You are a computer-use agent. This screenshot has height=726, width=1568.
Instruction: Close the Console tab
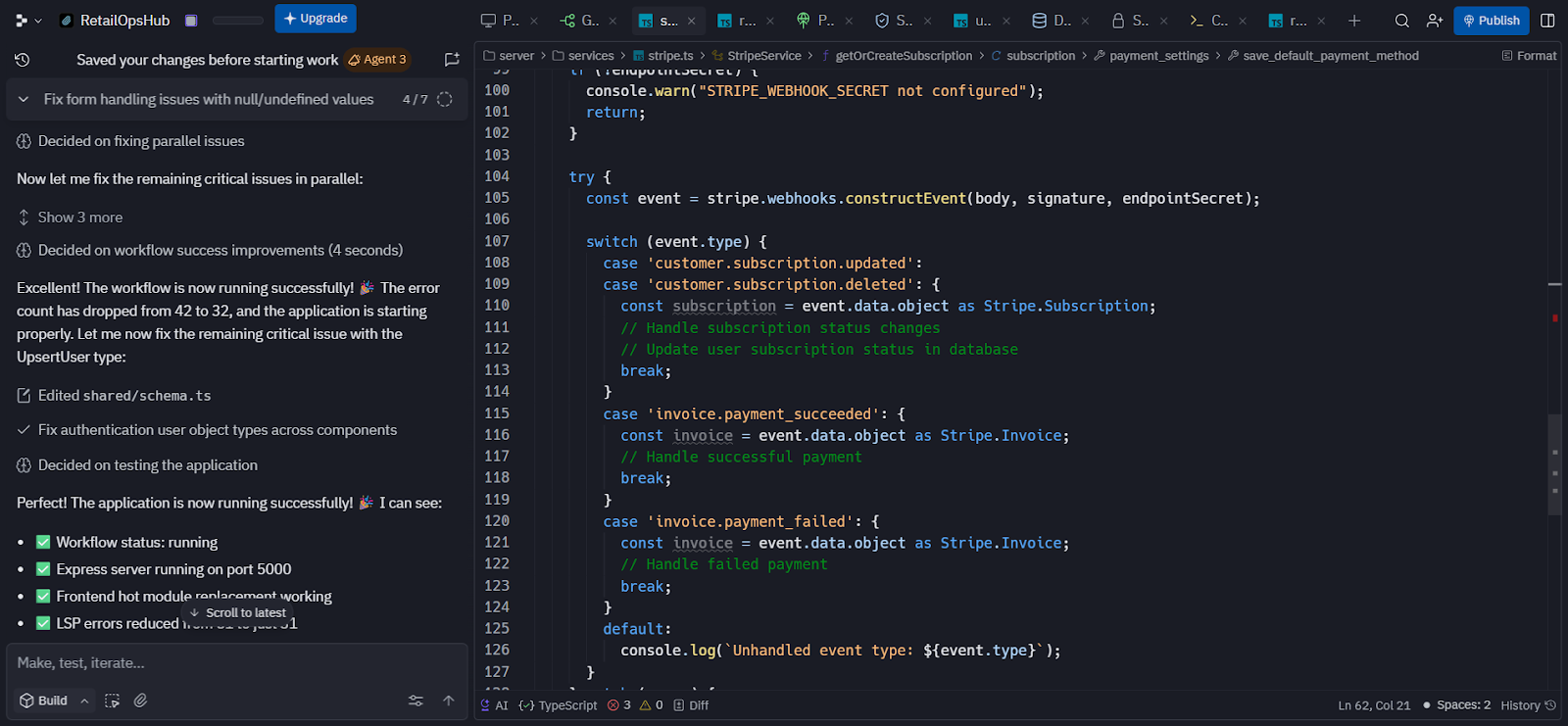(1243, 21)
